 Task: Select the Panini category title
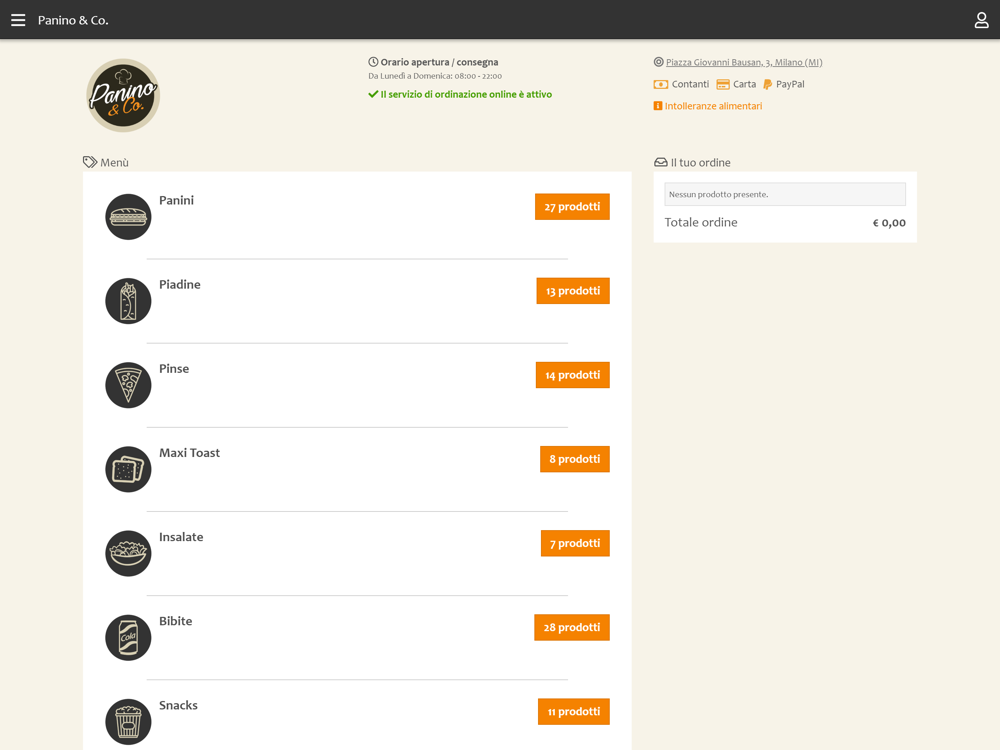[x=176, y=200]
